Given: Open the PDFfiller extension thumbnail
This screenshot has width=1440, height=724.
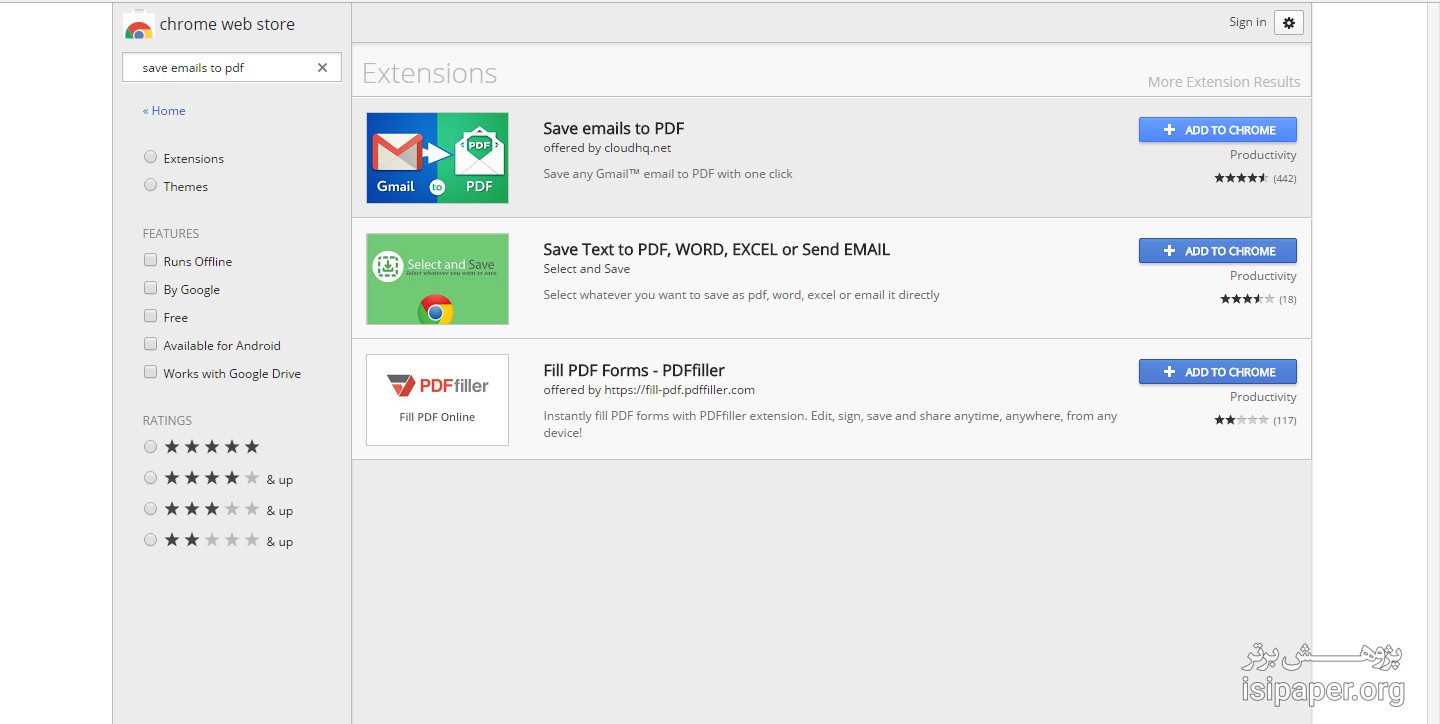Looking at the screenshot, I should [x=437, y=400].
